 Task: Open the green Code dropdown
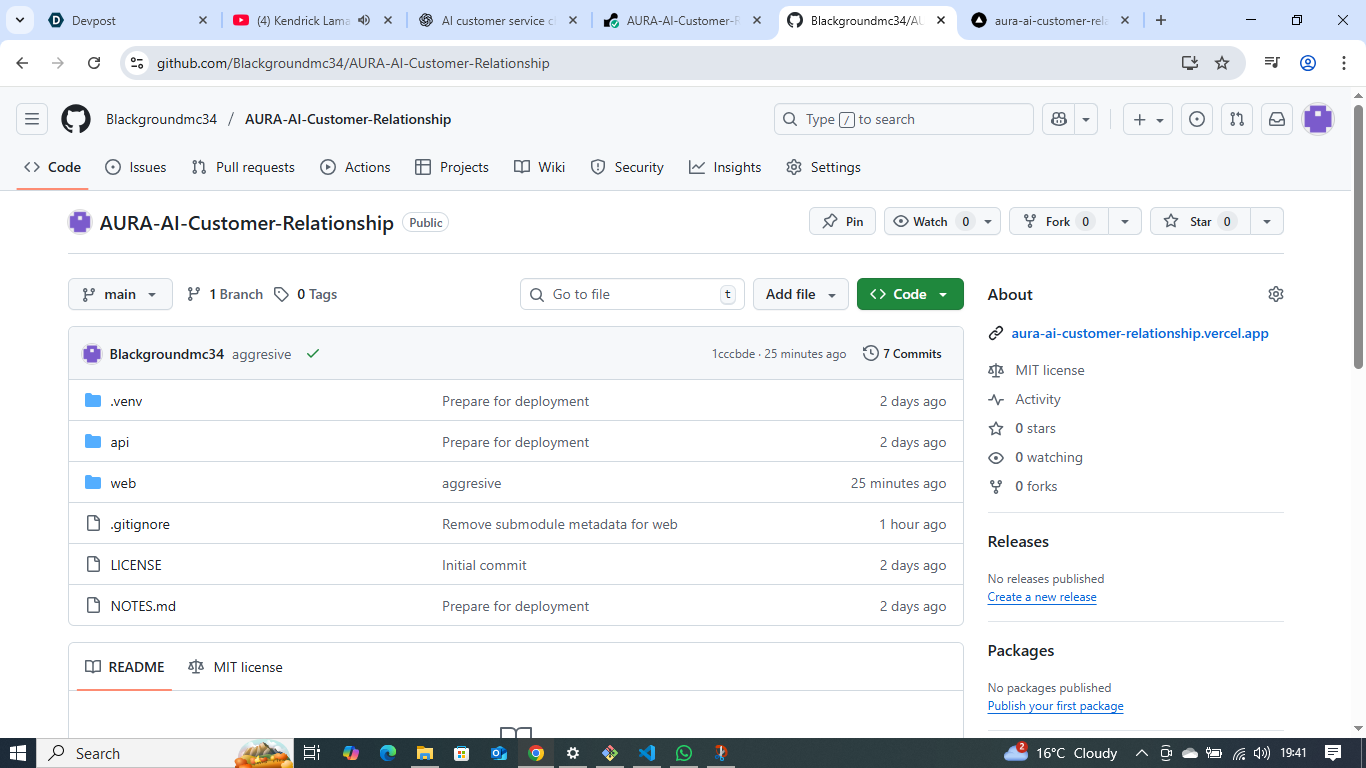(910, 294)
